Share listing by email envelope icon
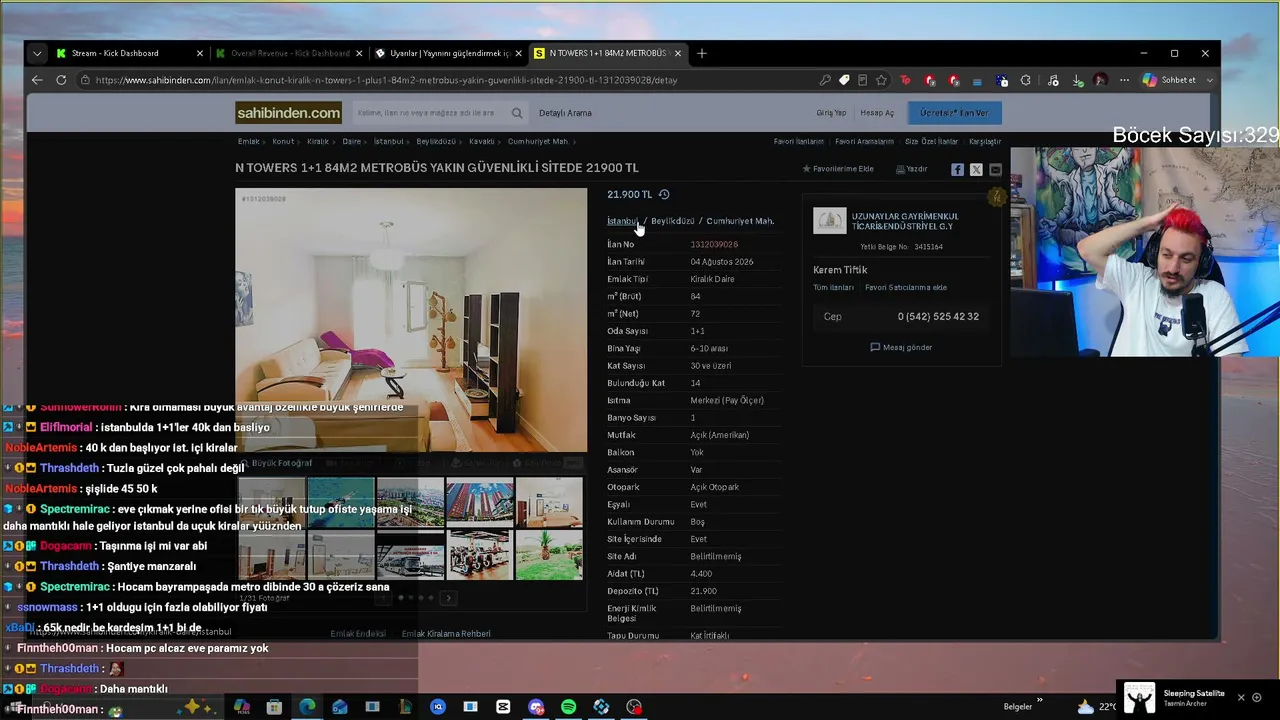Screen dimensions: 1280x720 pyautogui.click(x=995, y=170)
